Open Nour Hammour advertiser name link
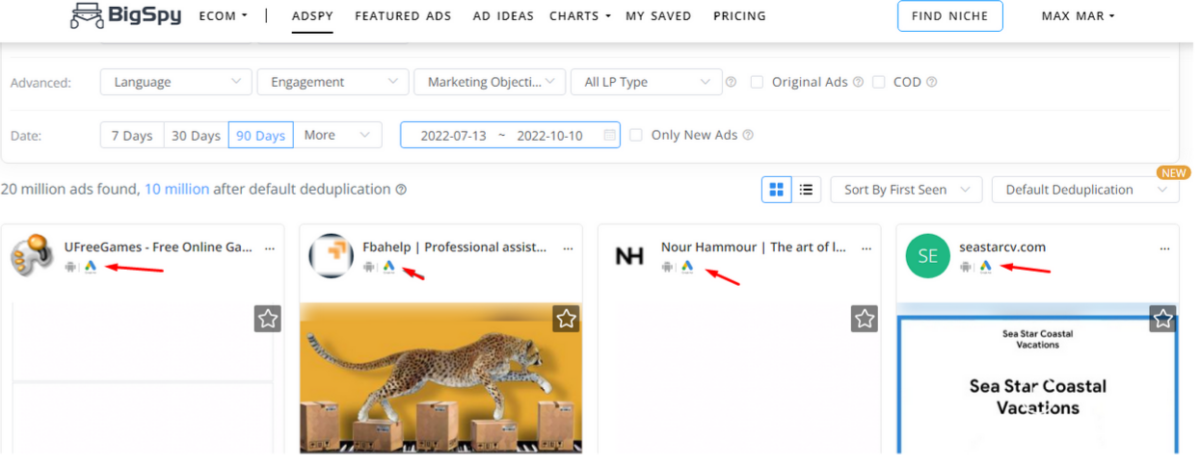 point(754,247)
